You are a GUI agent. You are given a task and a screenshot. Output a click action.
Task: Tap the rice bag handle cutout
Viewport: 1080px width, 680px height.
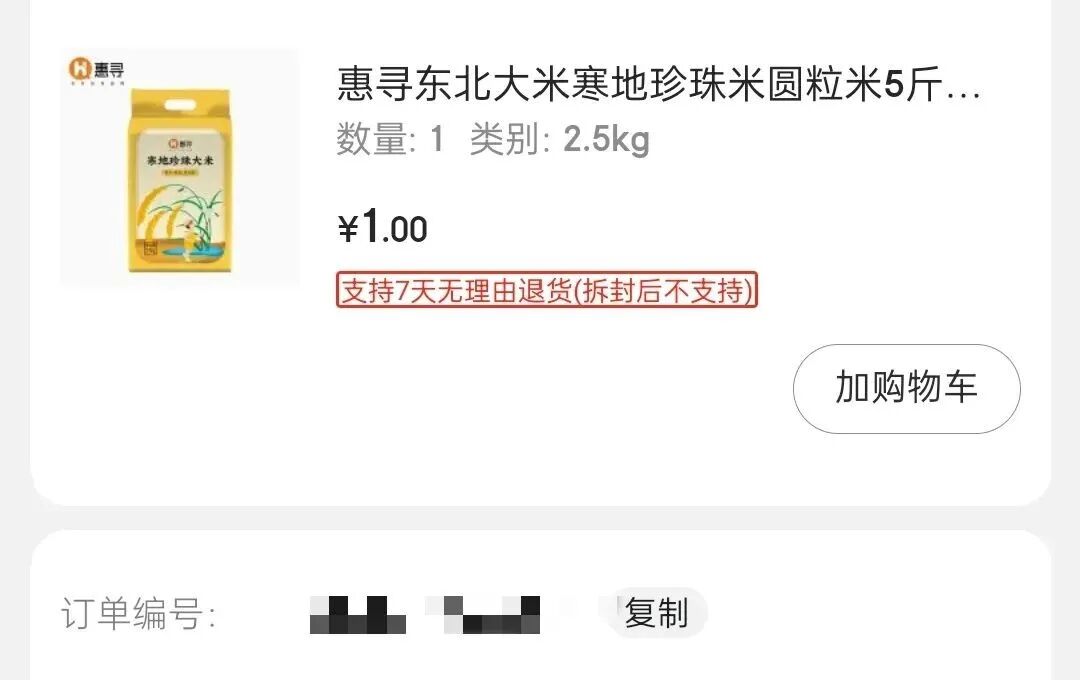point(180,105)
